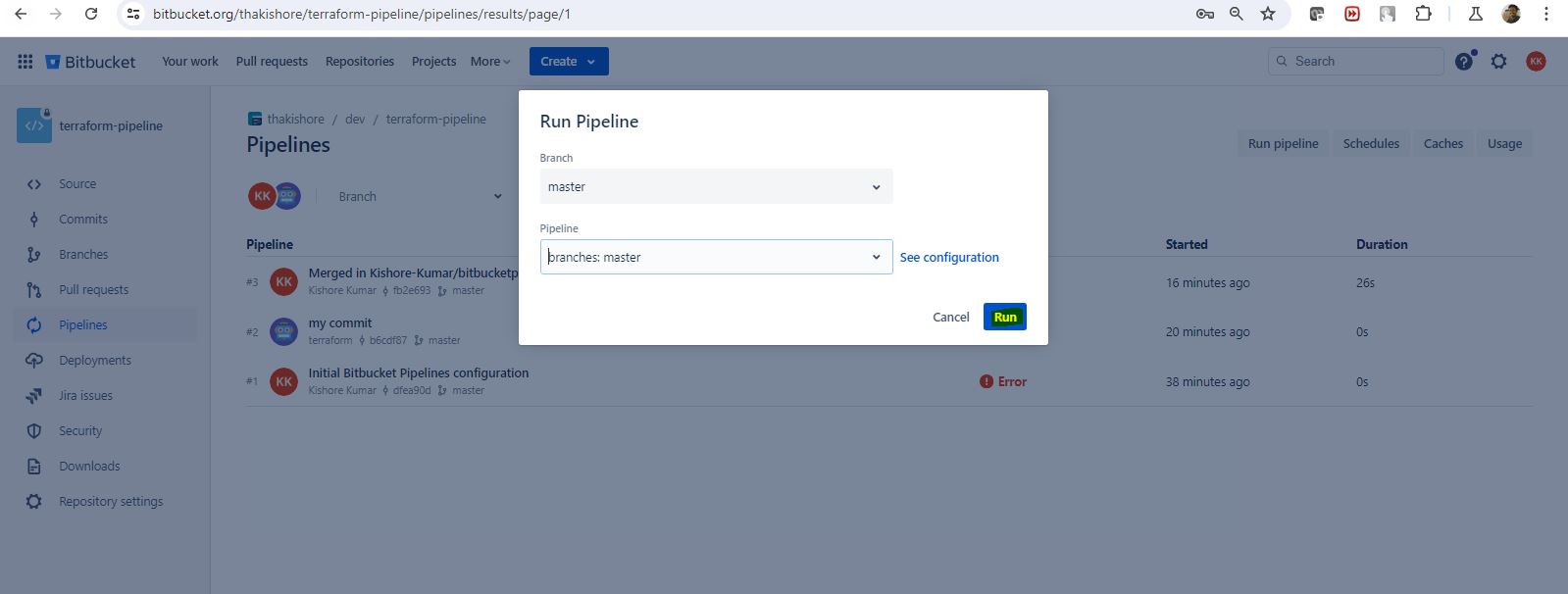Open the Pull requests sidebar item
Screen dimensions: 1568x594
(93, 290)
